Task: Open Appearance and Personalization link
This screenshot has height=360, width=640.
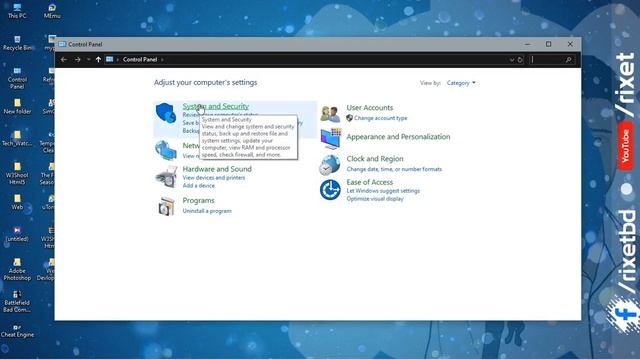Action: (x=398, y=137)
